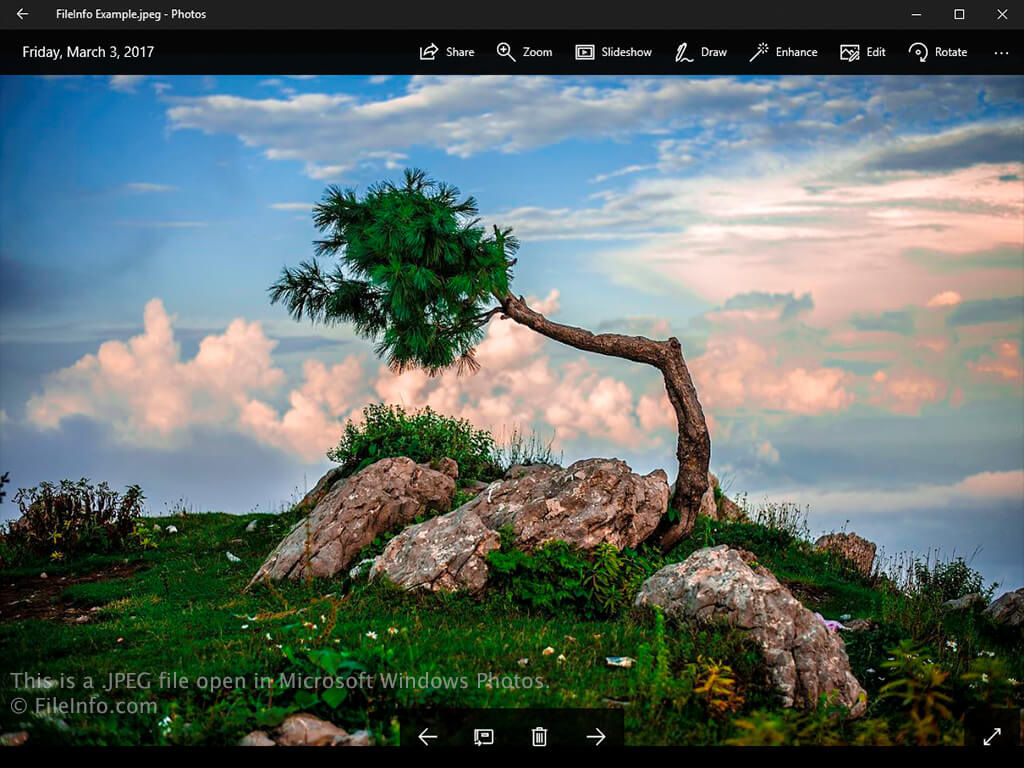Open the Share option
Screen dimensions: 1024x768
[x=446, y=52]
